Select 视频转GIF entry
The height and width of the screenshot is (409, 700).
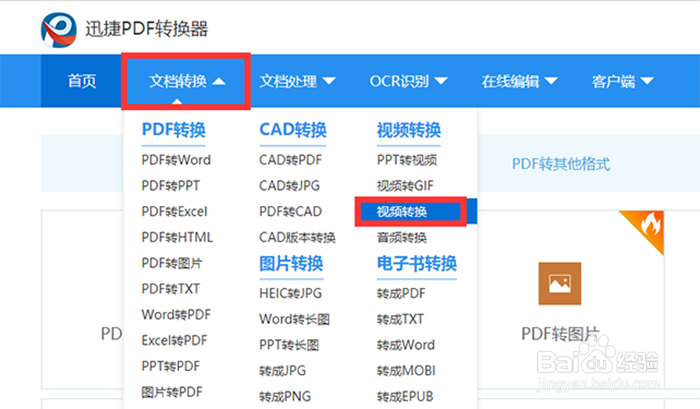point(405,186)
